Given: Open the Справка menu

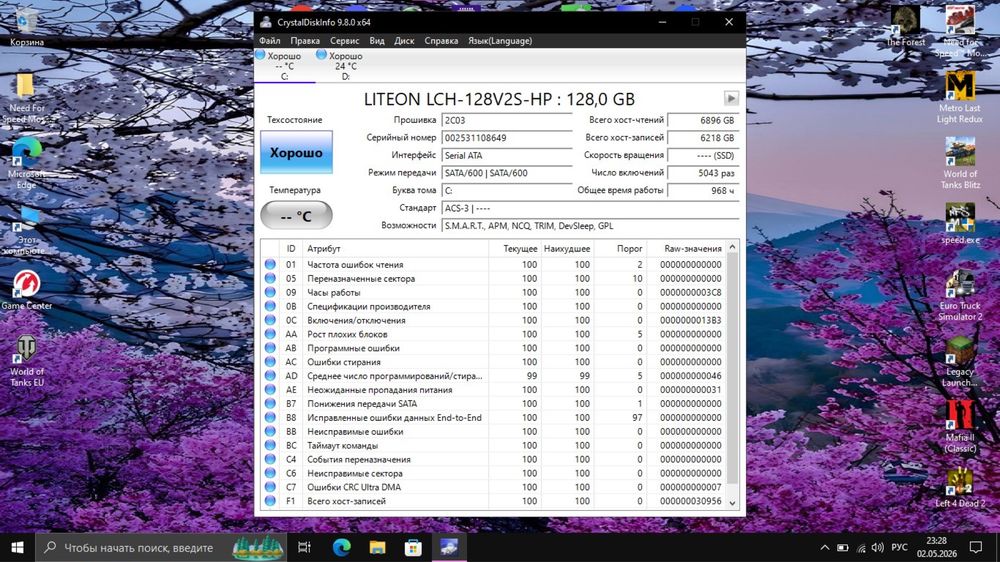Looking at the screenshot, I should [x=441, y=41].
